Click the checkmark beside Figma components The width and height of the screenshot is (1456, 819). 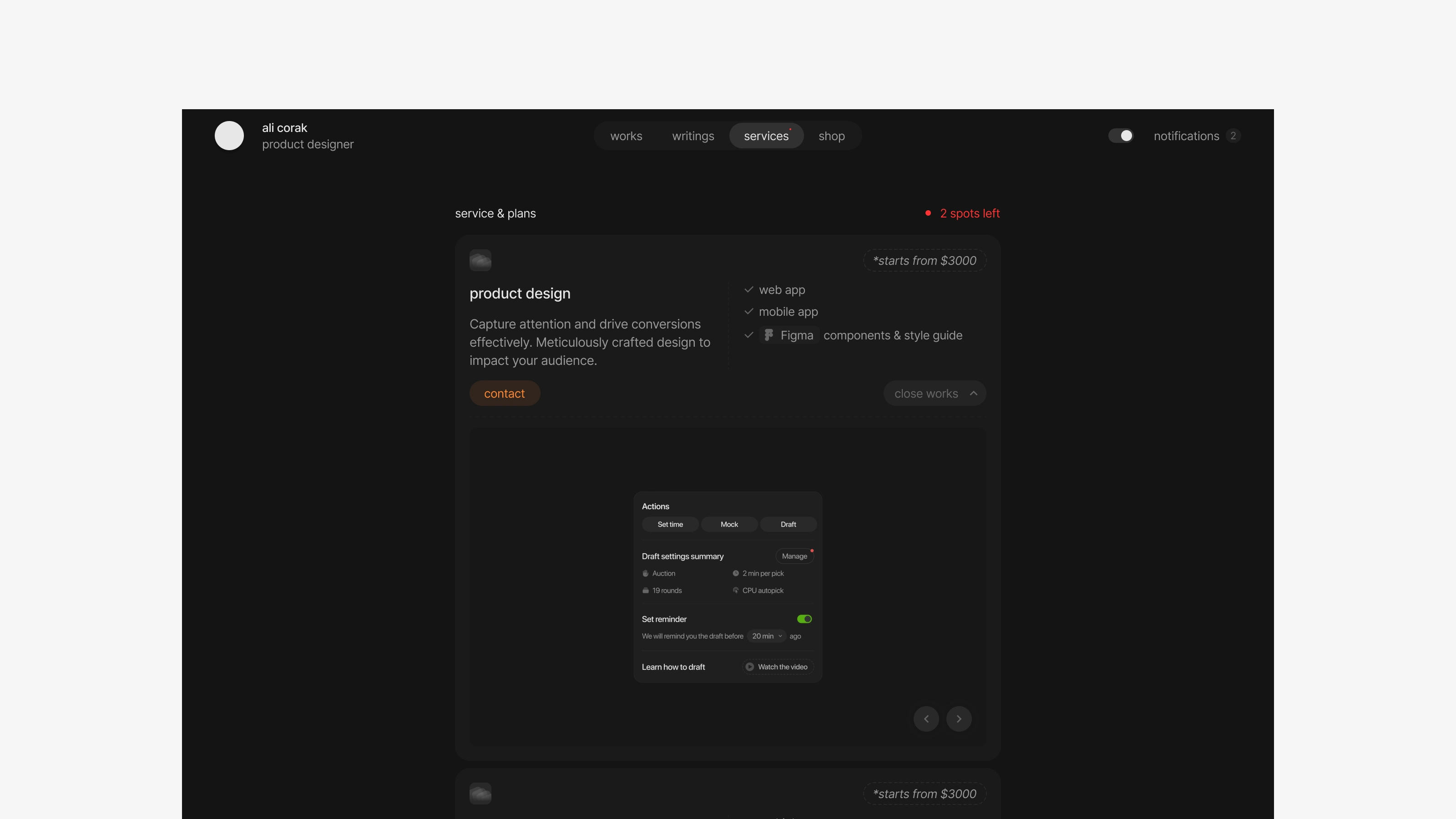click(748, 335)
